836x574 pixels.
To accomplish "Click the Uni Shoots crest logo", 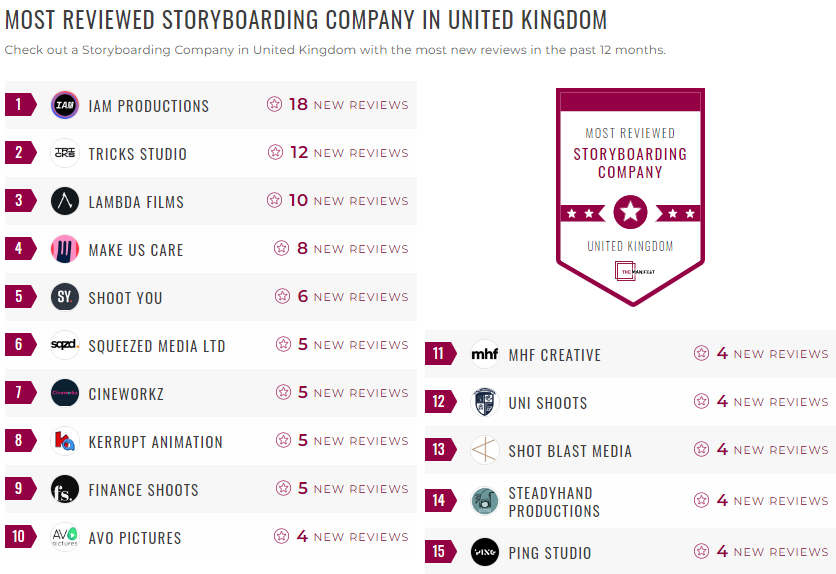I will [485, 402].
